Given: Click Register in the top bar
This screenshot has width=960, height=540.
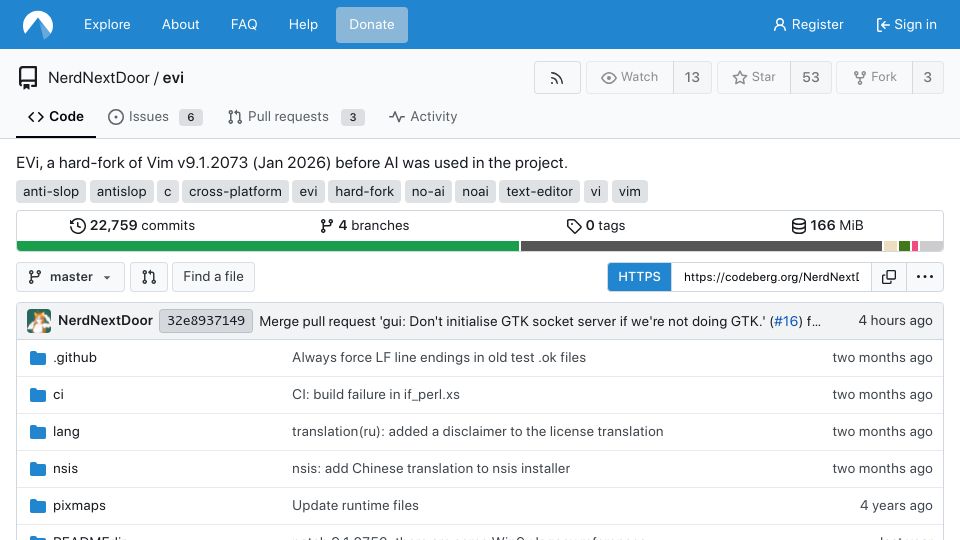Looking at the screenshot, I should pos(808,24).
